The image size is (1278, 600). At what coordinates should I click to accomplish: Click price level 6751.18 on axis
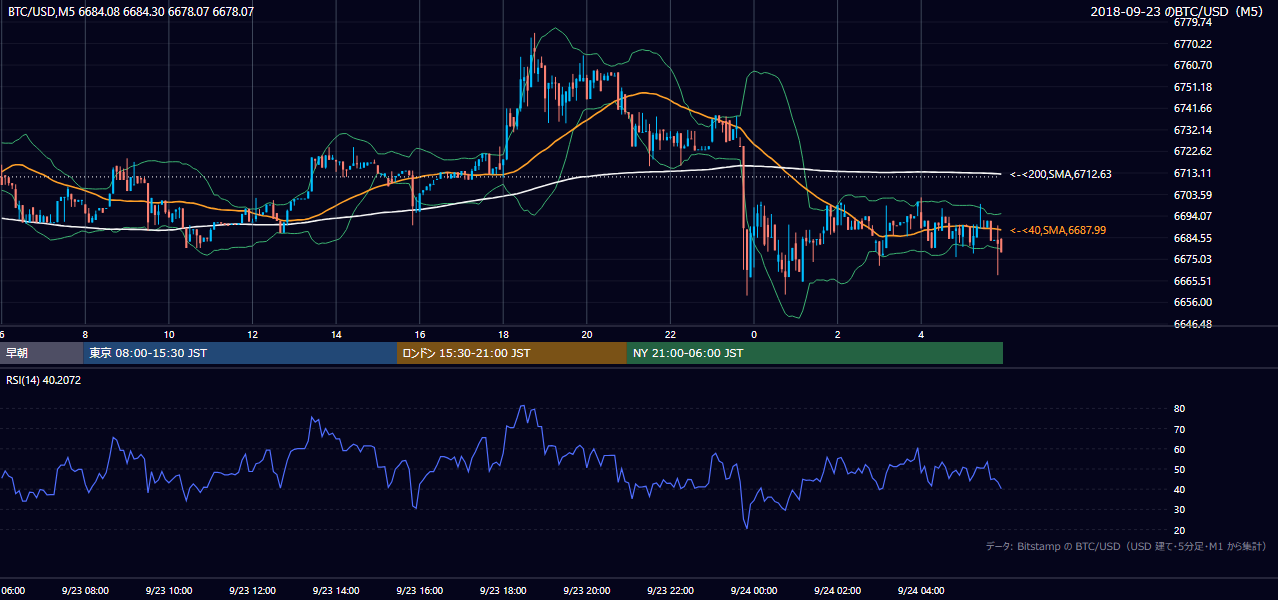1192,87
